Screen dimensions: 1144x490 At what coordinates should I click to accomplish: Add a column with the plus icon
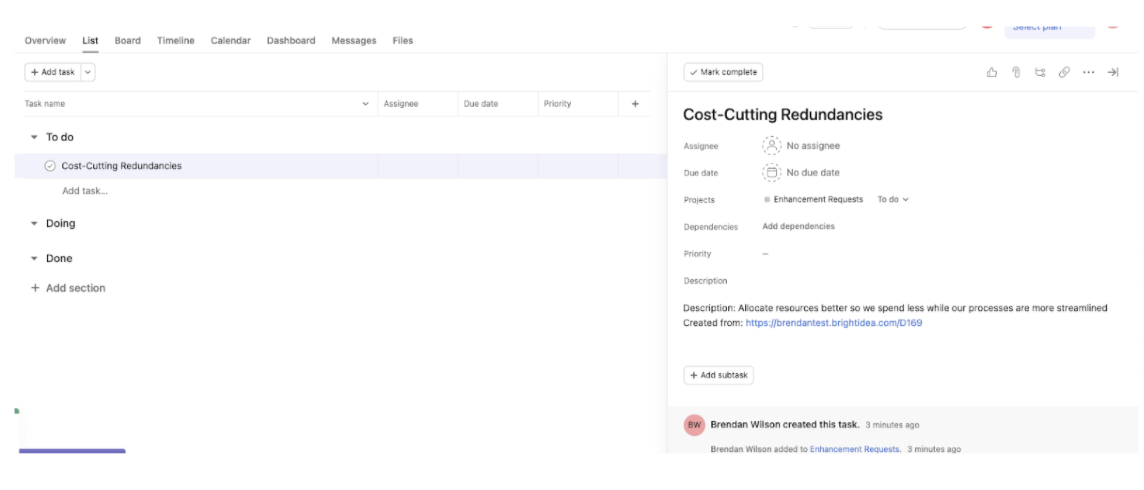(635, 104)
